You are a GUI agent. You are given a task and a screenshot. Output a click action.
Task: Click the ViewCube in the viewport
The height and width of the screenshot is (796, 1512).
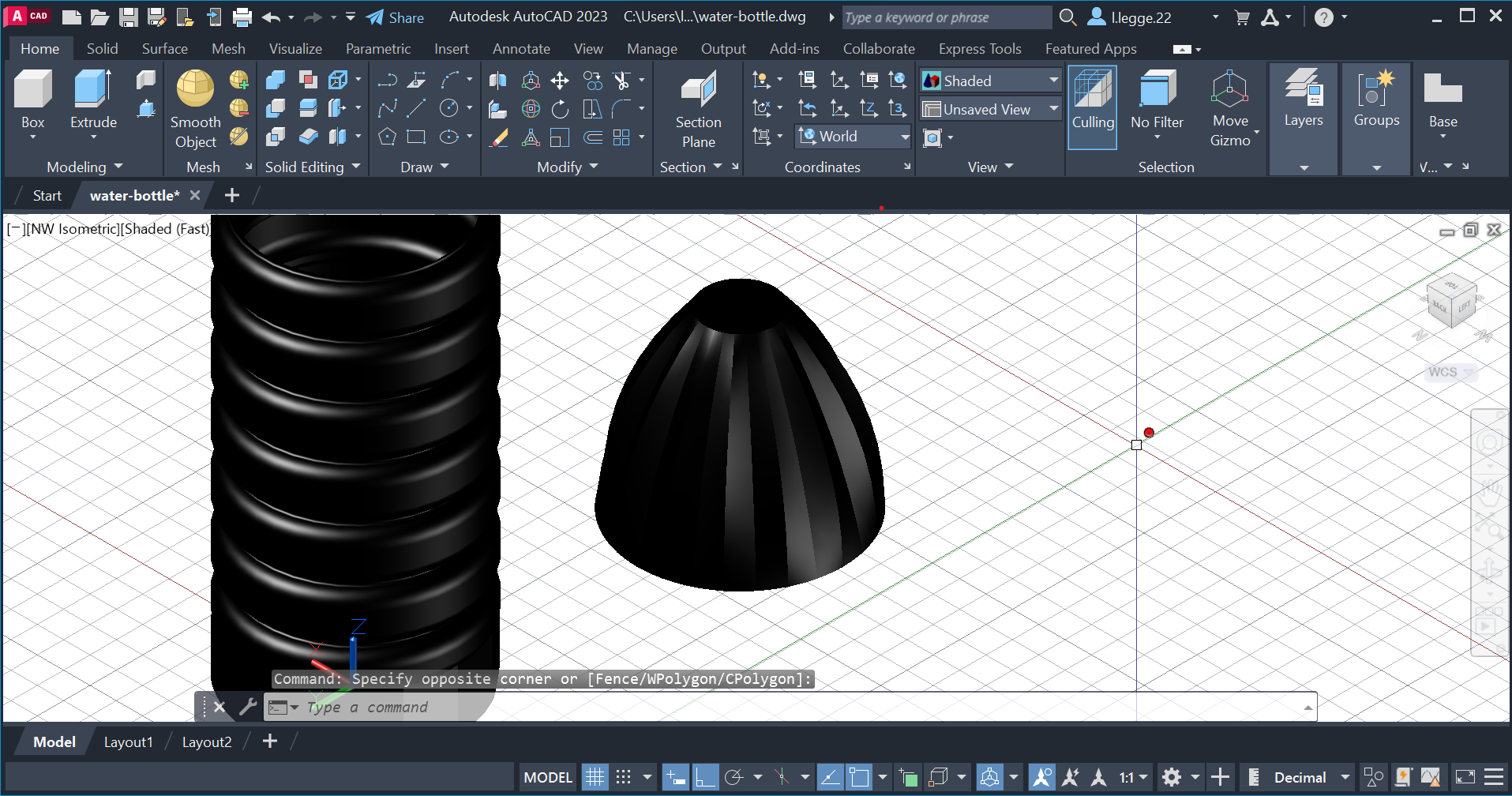1452,302
